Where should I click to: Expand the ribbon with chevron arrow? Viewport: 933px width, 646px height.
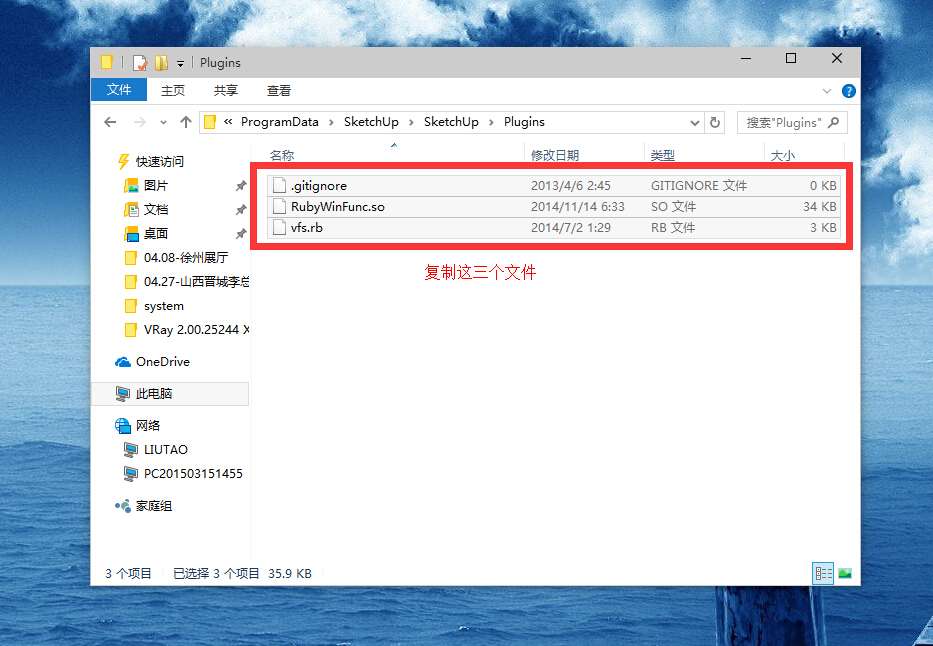click(x=829, y=90)
